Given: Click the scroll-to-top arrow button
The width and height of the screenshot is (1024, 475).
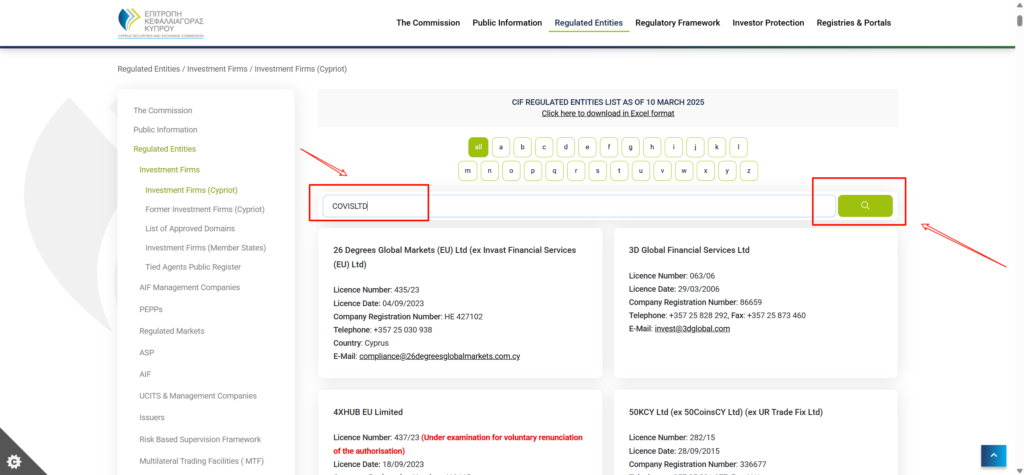Looking at the screenshot, I should point(993,455).
